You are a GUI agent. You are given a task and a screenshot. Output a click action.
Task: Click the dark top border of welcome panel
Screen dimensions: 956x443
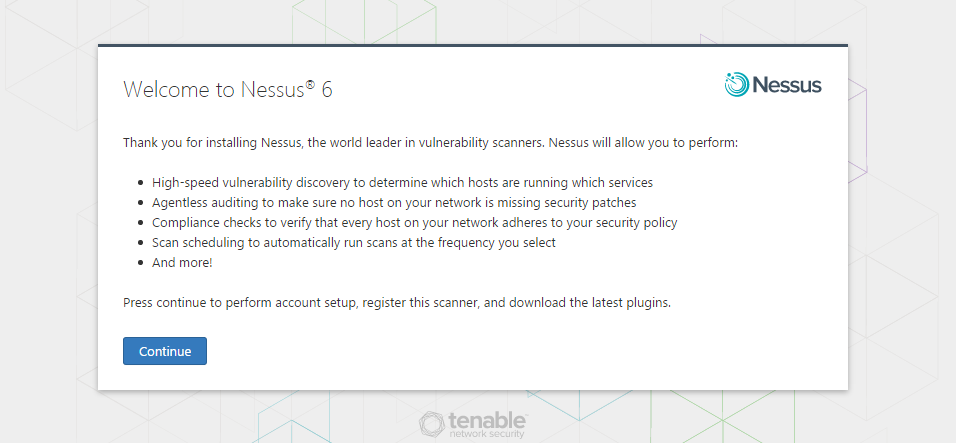click(473, 45)
